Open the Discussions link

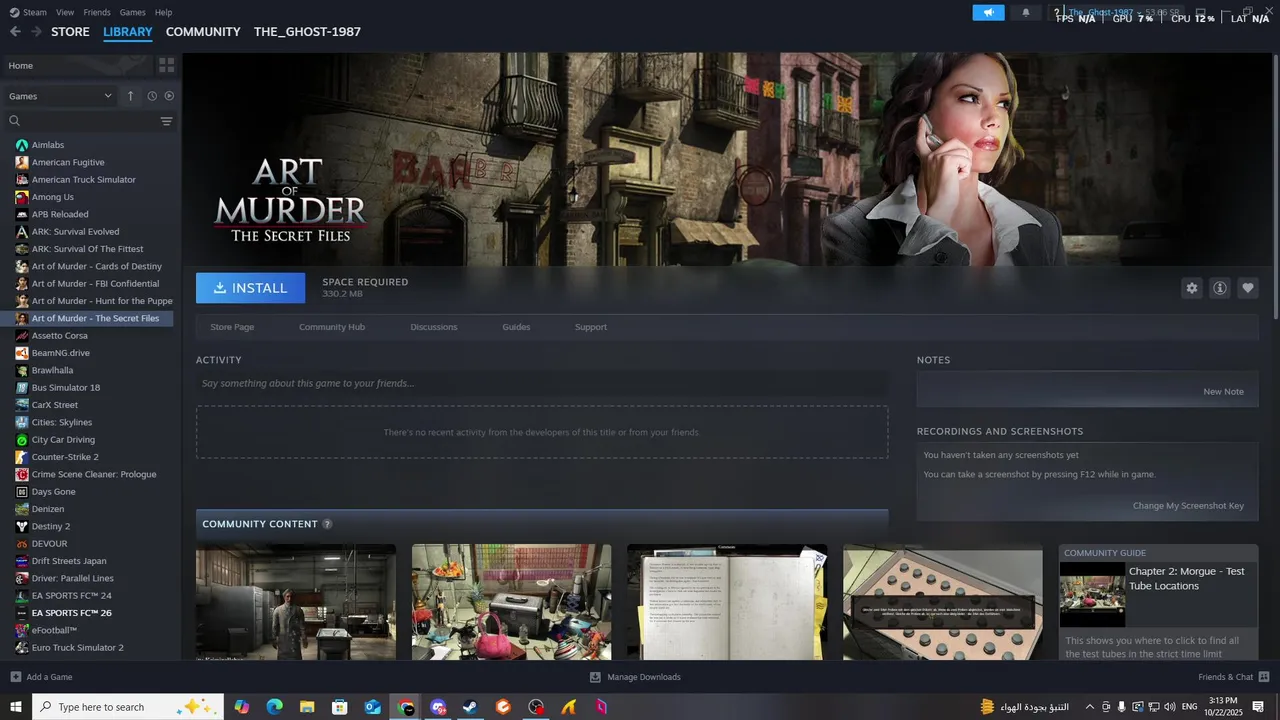434,327
